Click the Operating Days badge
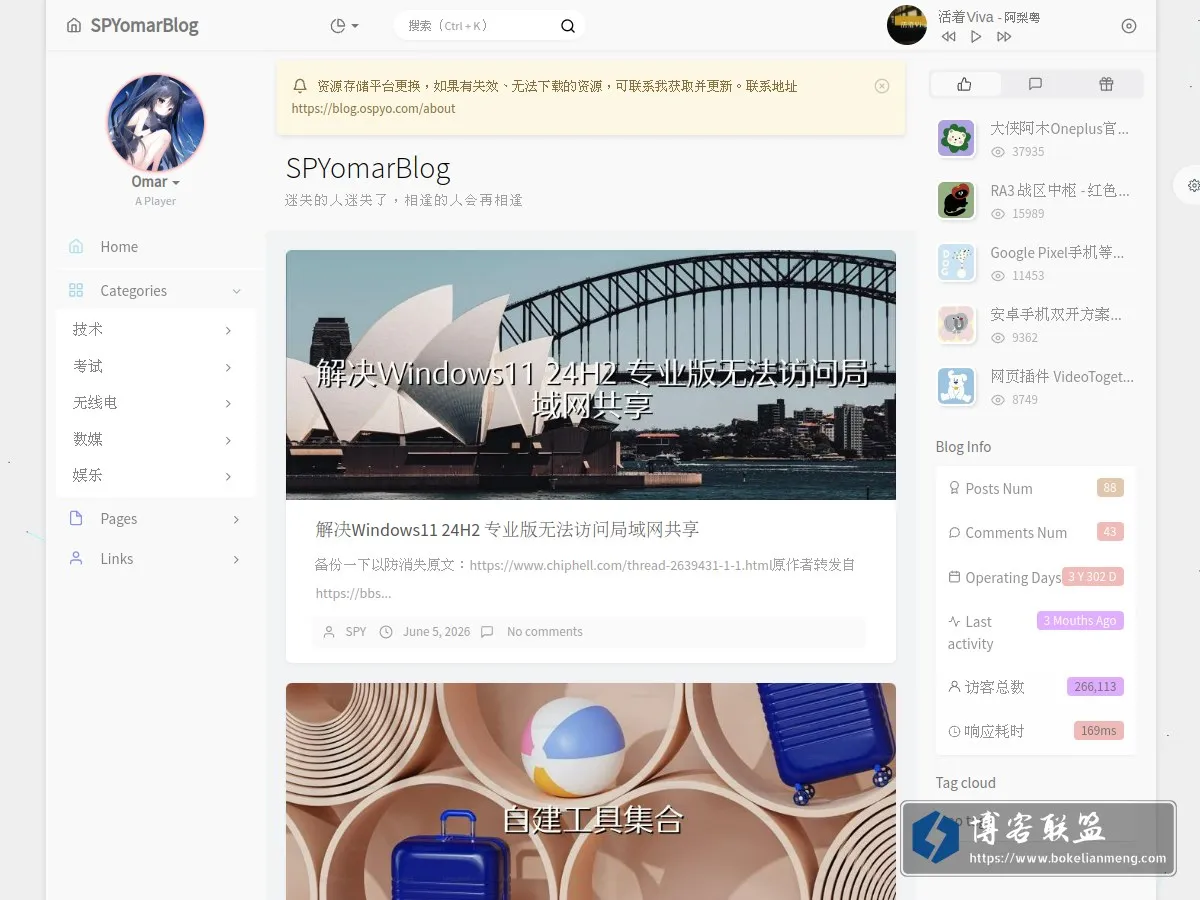Image resolution: width=1200 pixels, height=900 pixels. [1092, 576]
